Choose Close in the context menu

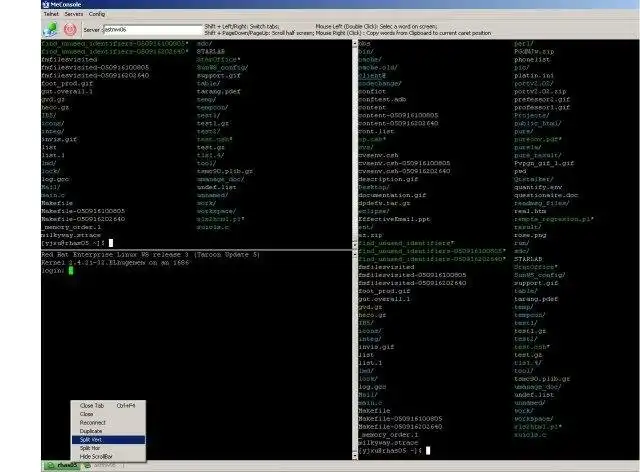(x=108, y=414)
